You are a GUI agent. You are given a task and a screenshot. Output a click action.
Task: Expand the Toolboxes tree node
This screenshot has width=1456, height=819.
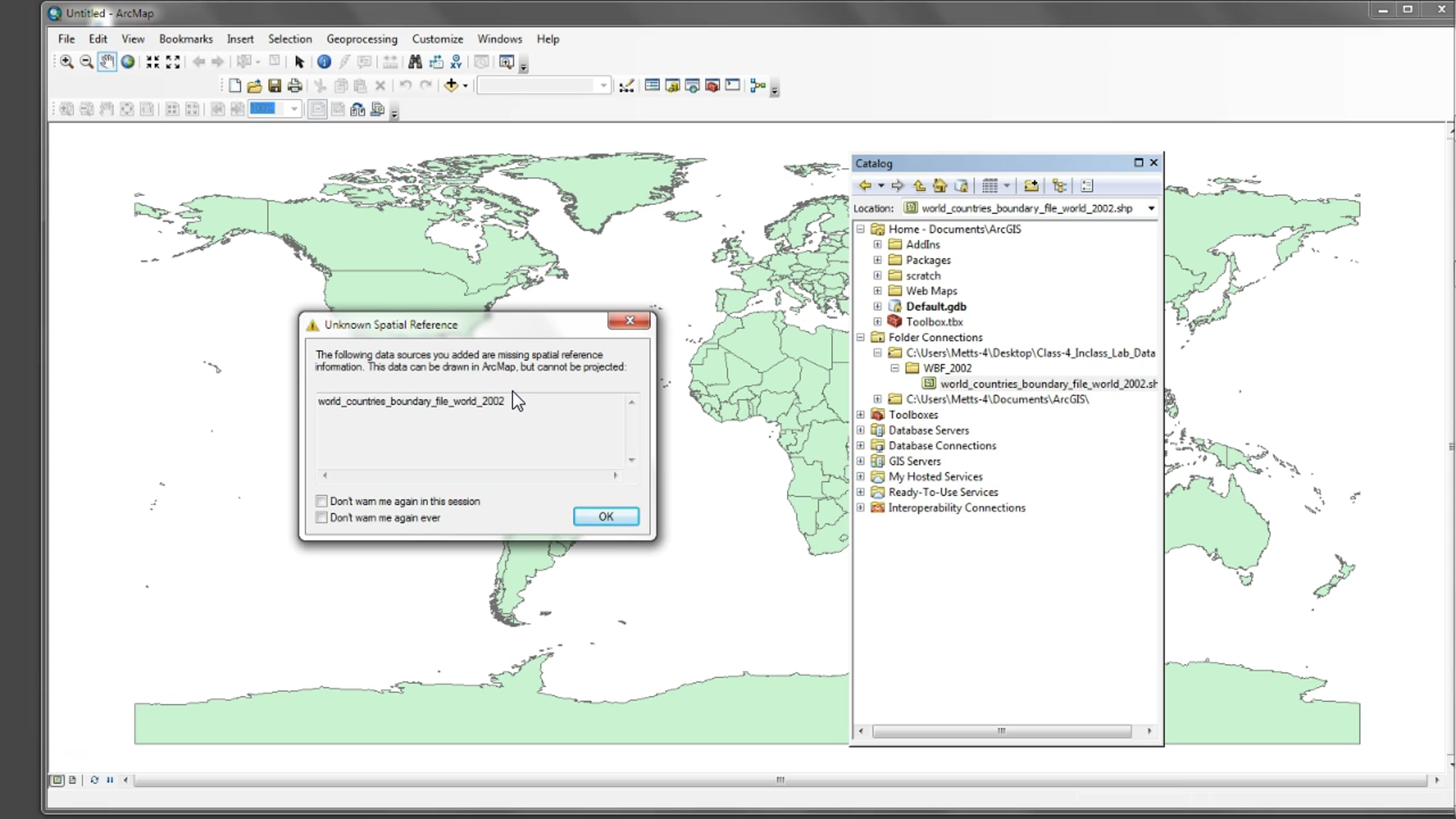860,414
